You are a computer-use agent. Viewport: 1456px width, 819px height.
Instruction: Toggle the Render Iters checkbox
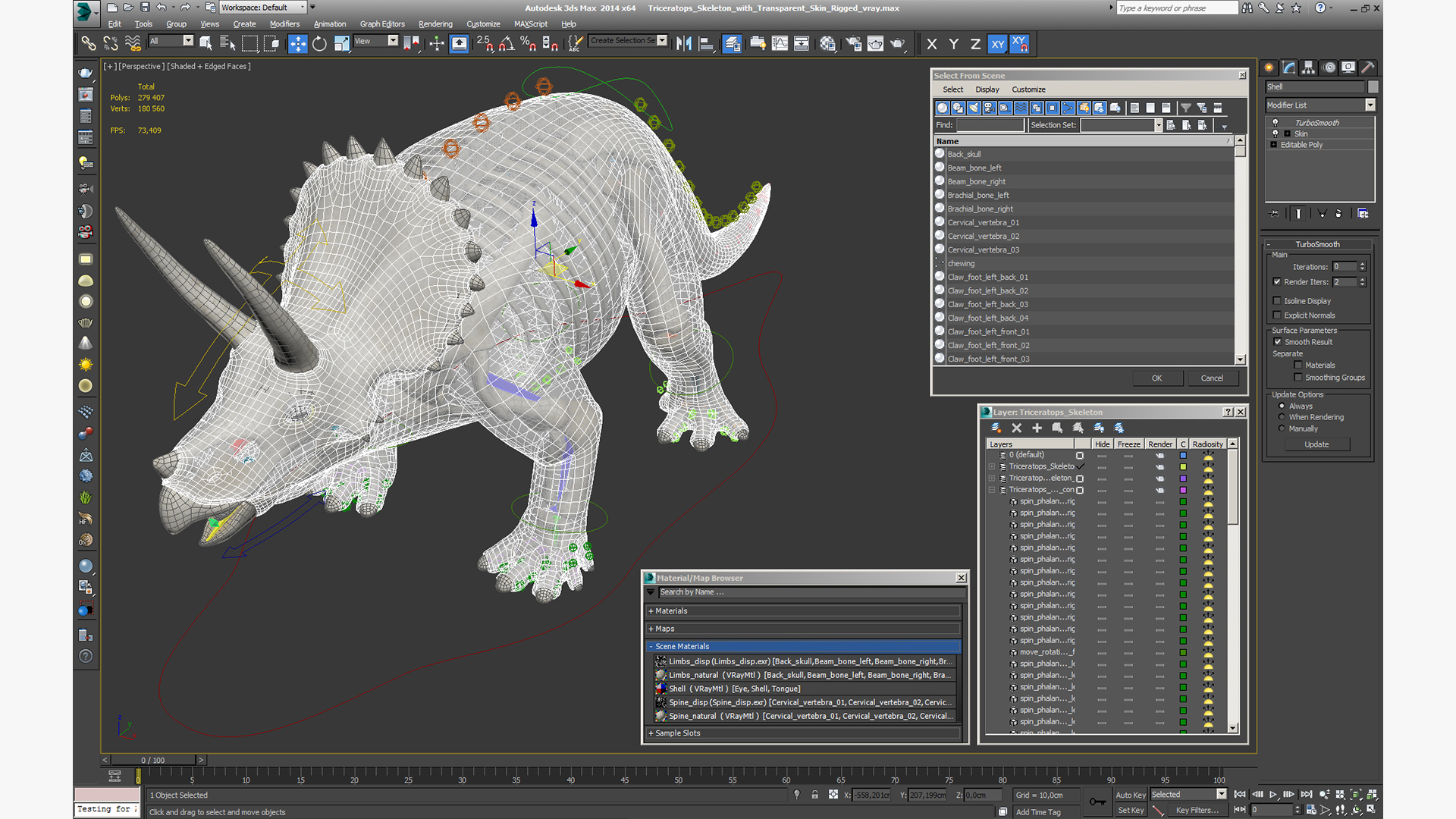1277,281
